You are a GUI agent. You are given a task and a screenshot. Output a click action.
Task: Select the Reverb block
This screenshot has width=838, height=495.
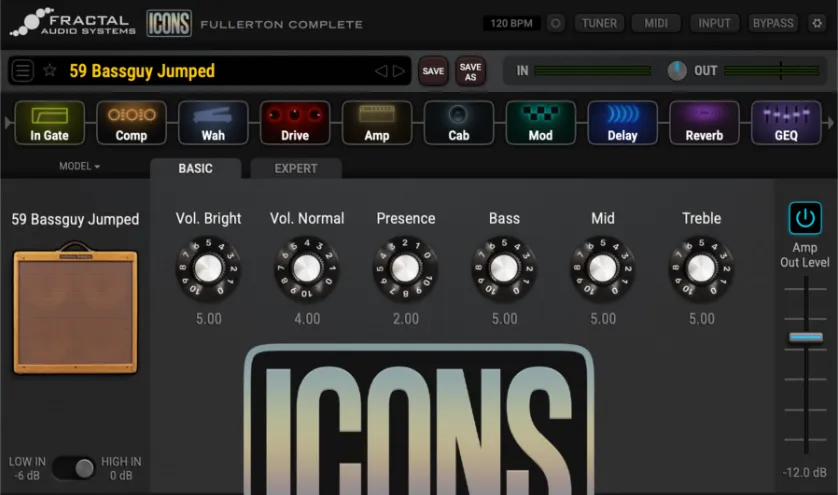click(704, 123)
